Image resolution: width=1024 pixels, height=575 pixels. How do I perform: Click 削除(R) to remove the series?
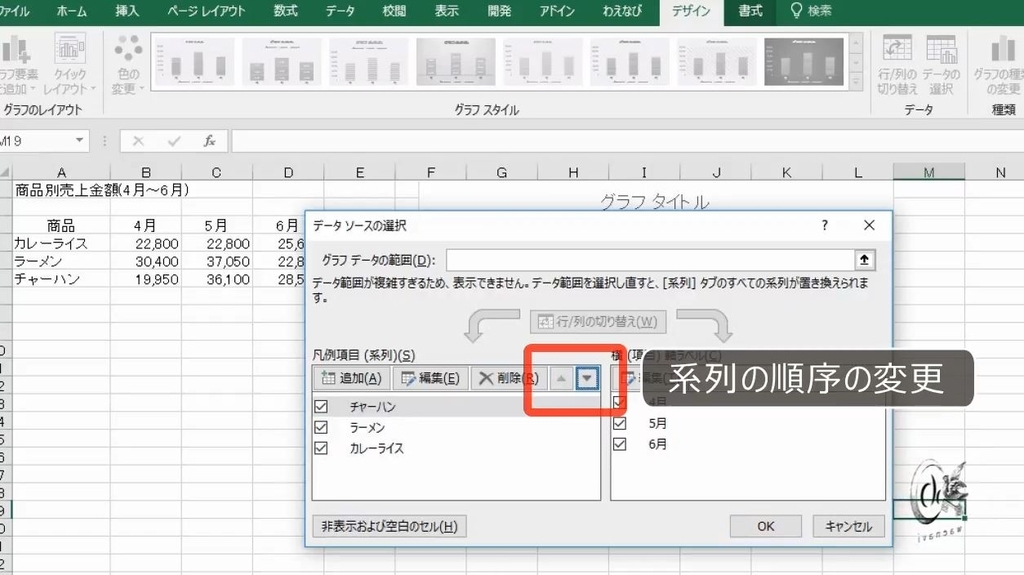pos(509,378)
